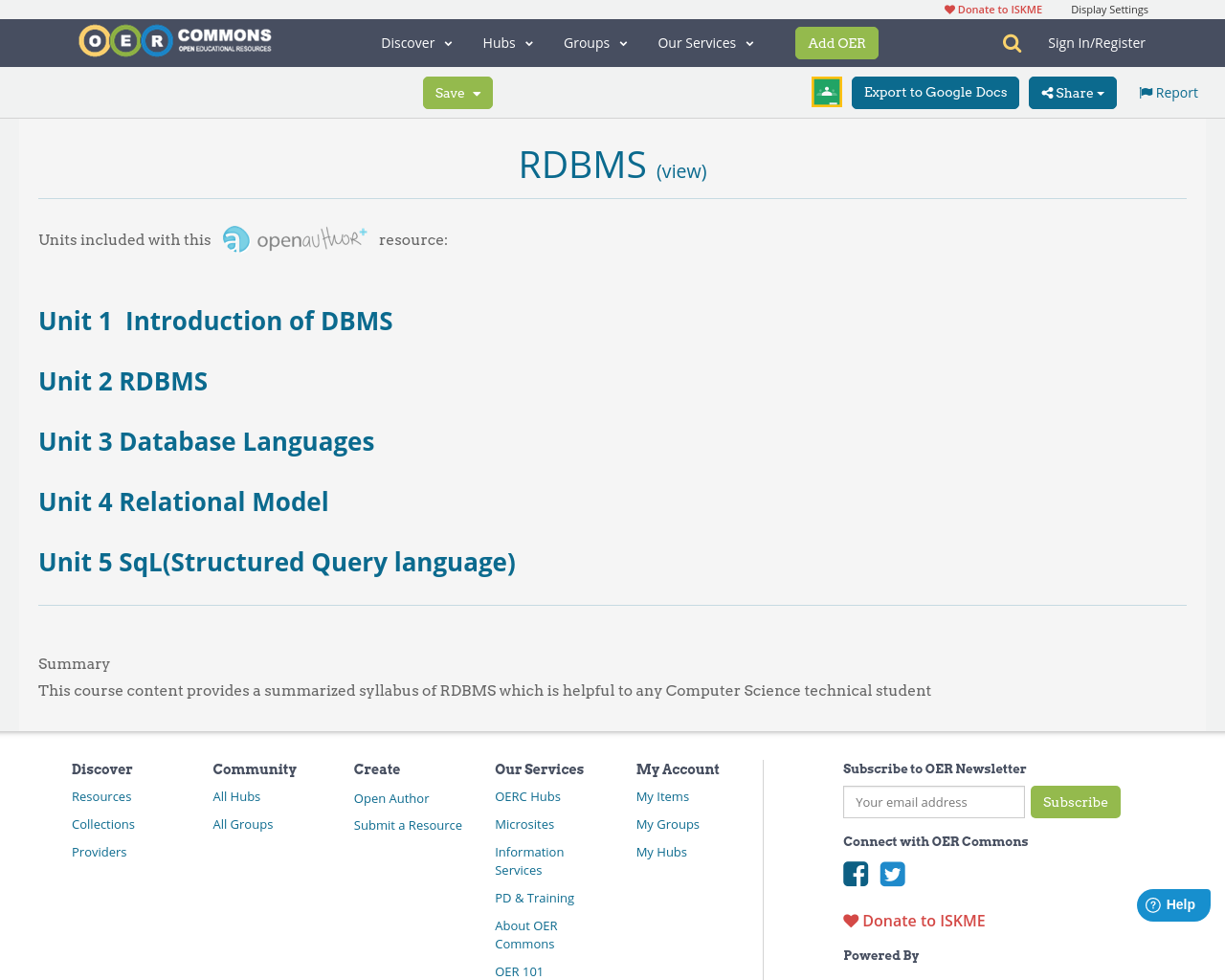The width and height of the screenshot is (1225, 980).
Task: Click Export to Google Docs
Action: coord(935,92)
